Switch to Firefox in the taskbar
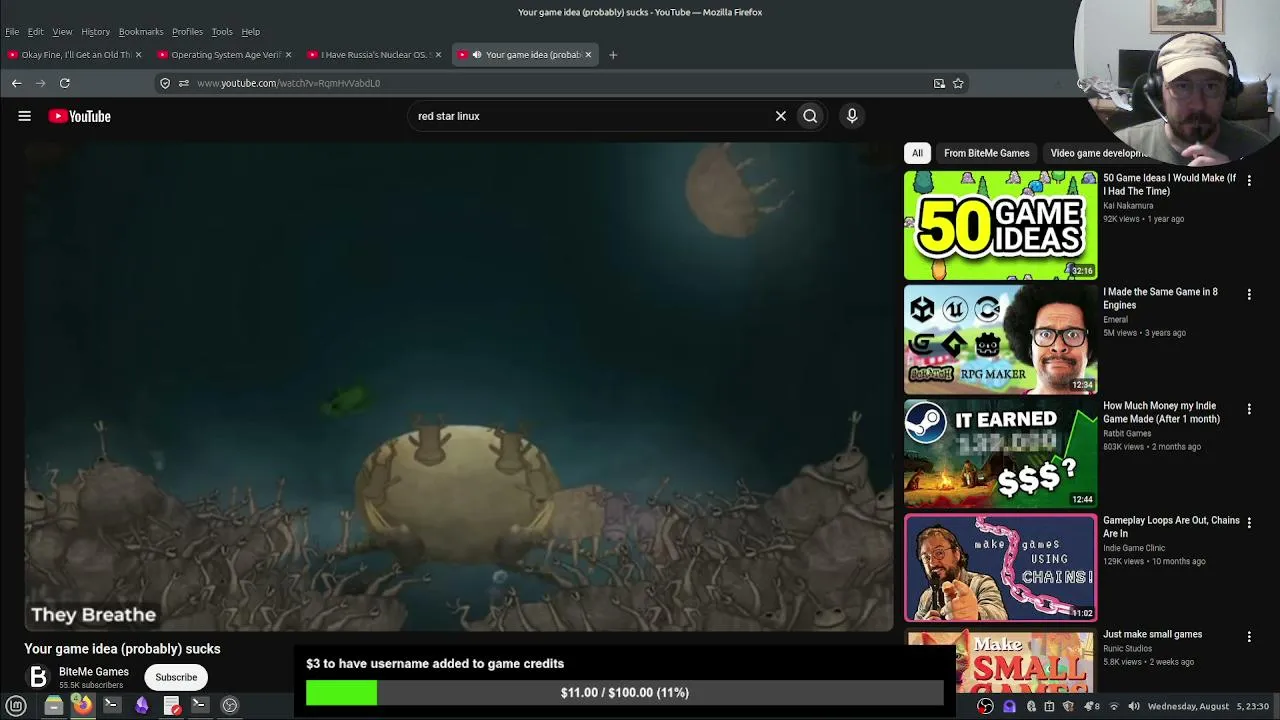The width and height of the screenshot is (1280, 720). point(82,705)
